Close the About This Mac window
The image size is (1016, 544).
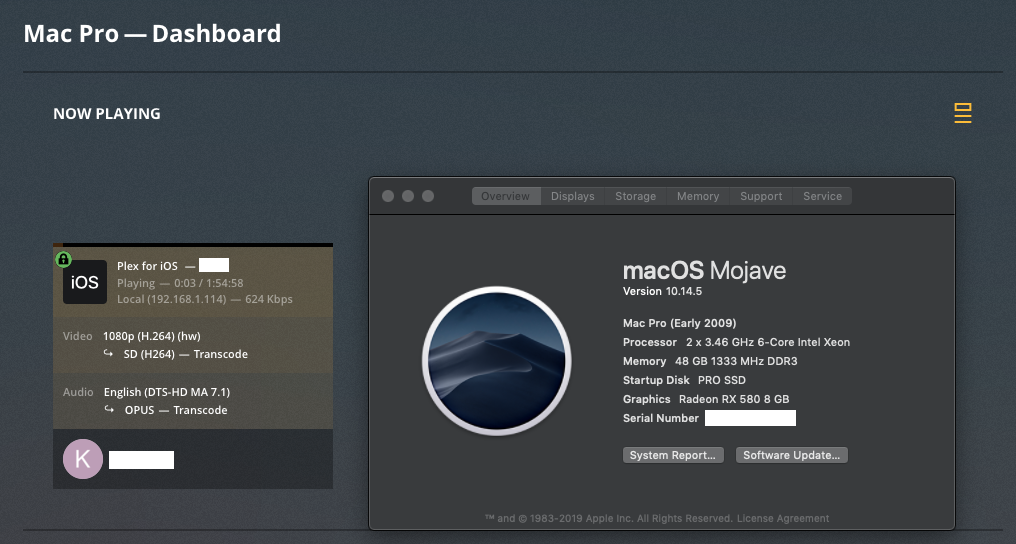coord(388,196)
